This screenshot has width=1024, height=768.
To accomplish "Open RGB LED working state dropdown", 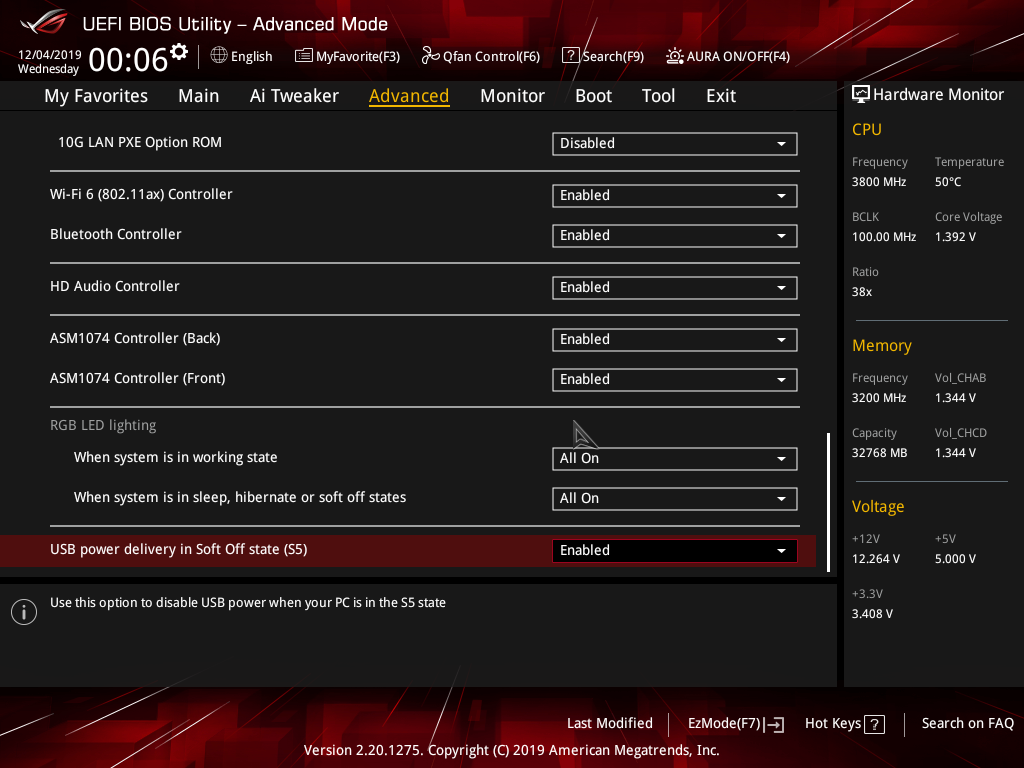I will 675,458.
